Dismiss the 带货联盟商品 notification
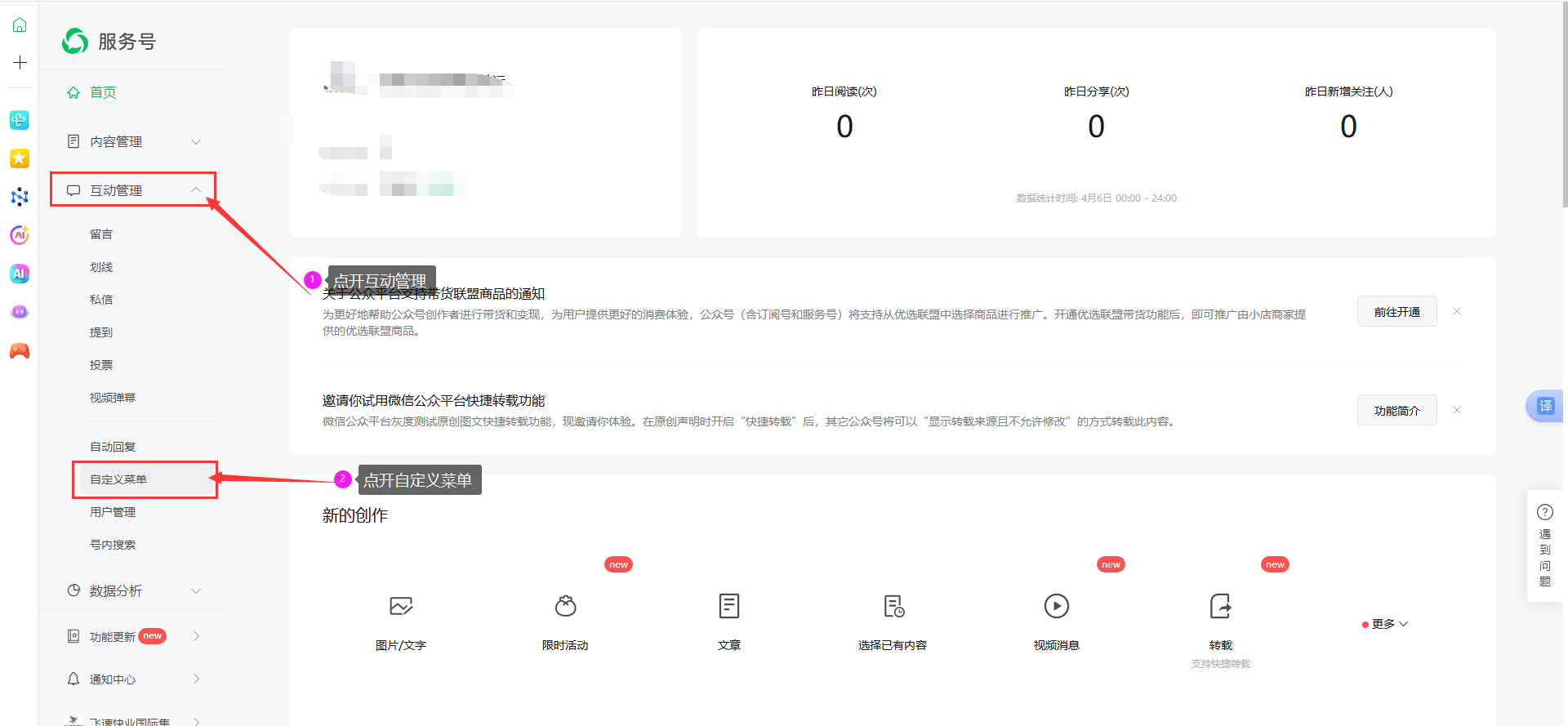1568x726 pixels. tap(1456, 312)
